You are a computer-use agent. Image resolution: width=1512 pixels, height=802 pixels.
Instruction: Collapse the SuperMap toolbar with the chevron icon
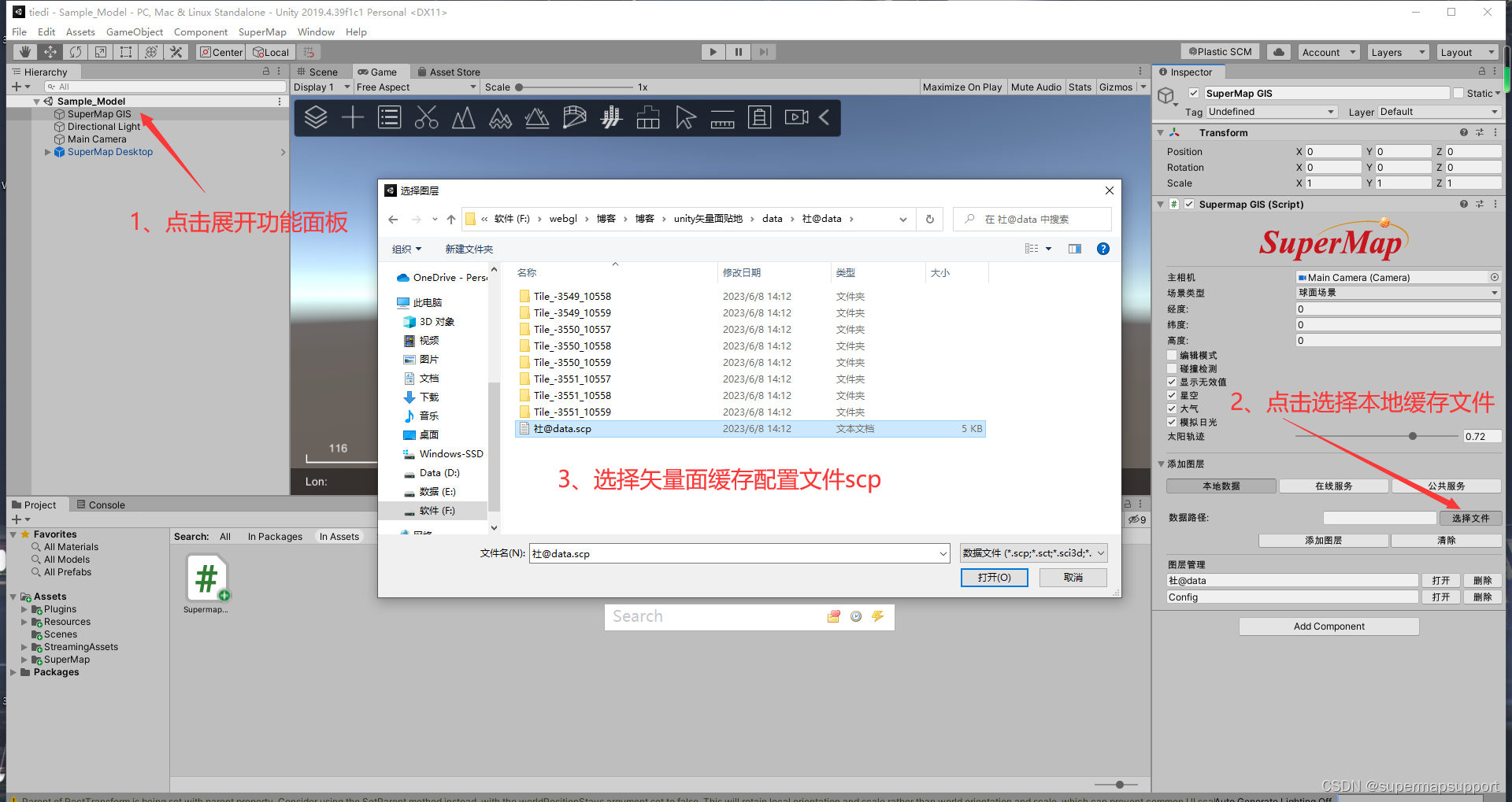[824, 117]
